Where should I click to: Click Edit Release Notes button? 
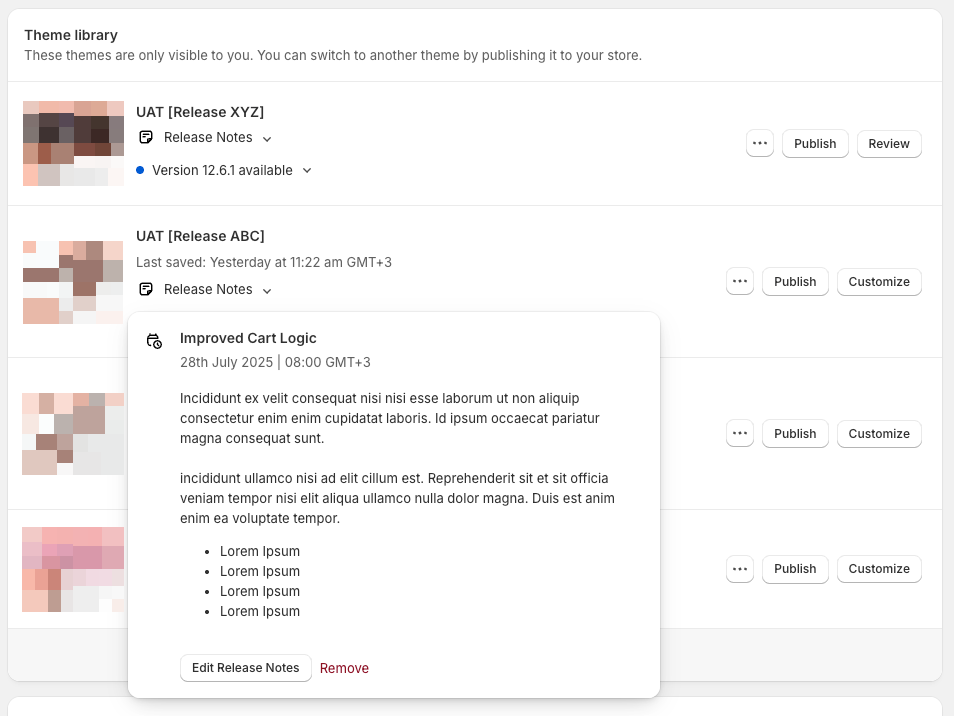click(x=246, y=668)
